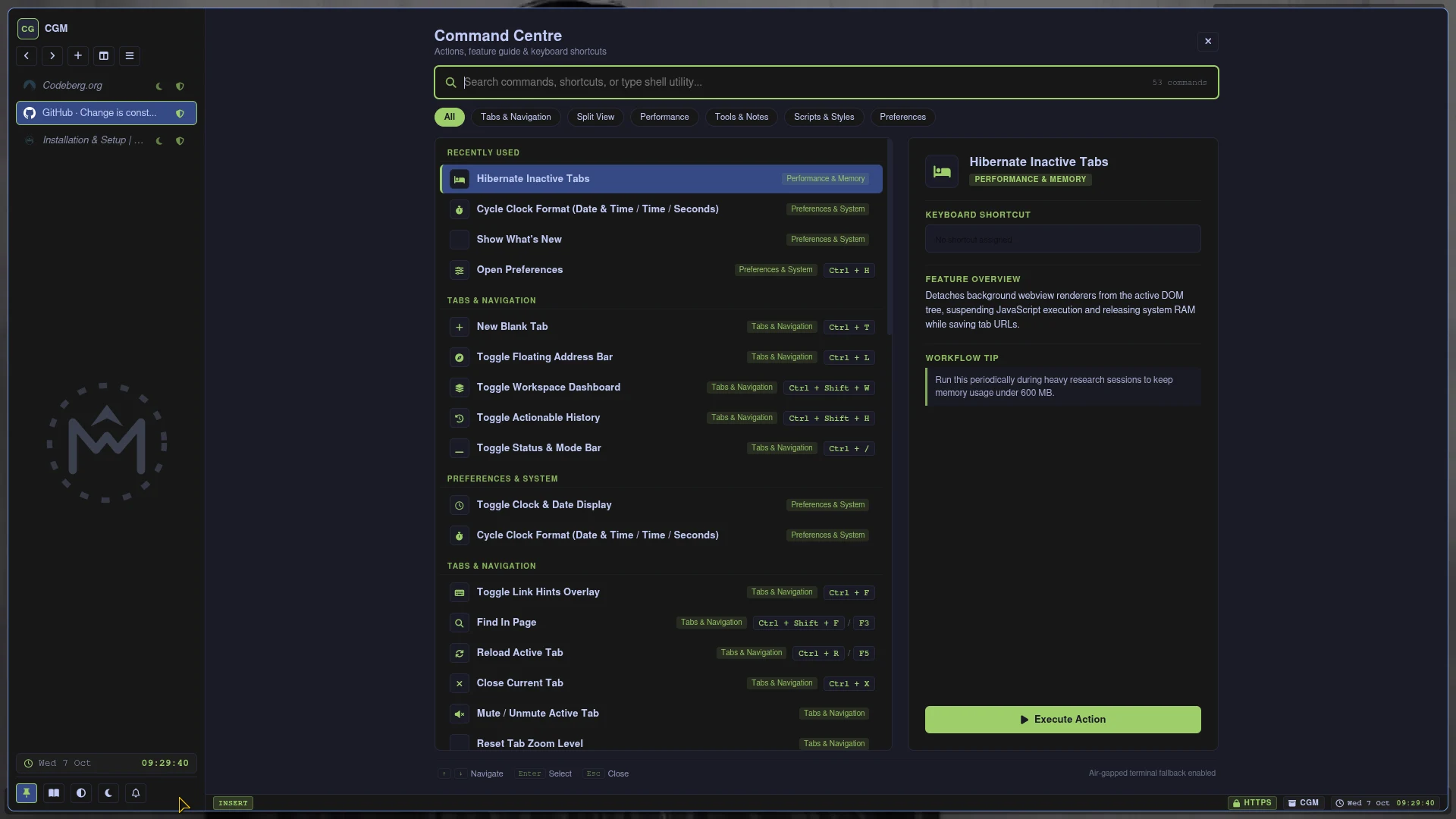This screenshot has width=1456, height=819.
Task: Select Toggle Floating Address Bar command
Action: tap(661, 357)
